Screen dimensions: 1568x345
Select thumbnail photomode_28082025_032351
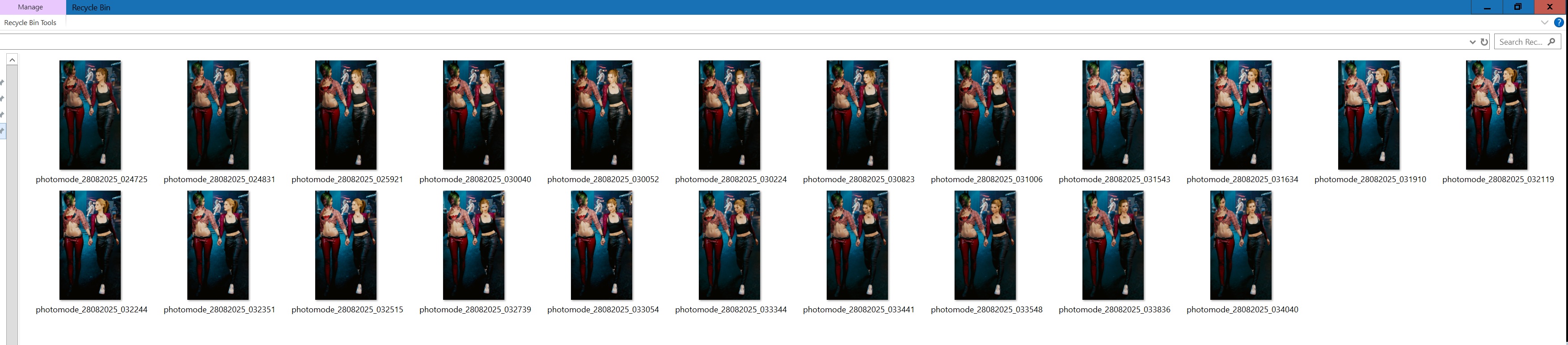coord(218,246)
